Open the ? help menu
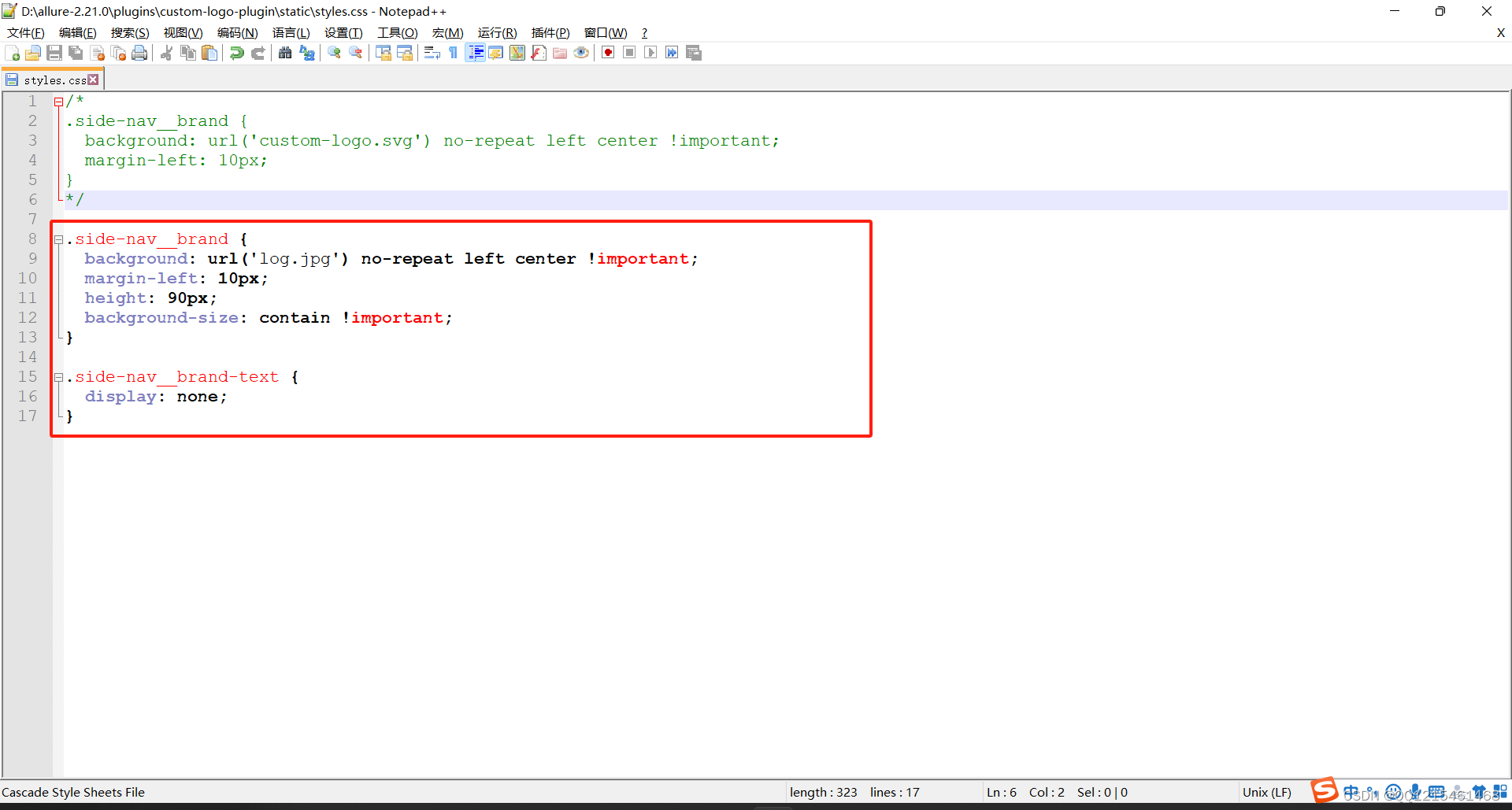Screen dimensions: 1512x810 (x=644, y=32)
